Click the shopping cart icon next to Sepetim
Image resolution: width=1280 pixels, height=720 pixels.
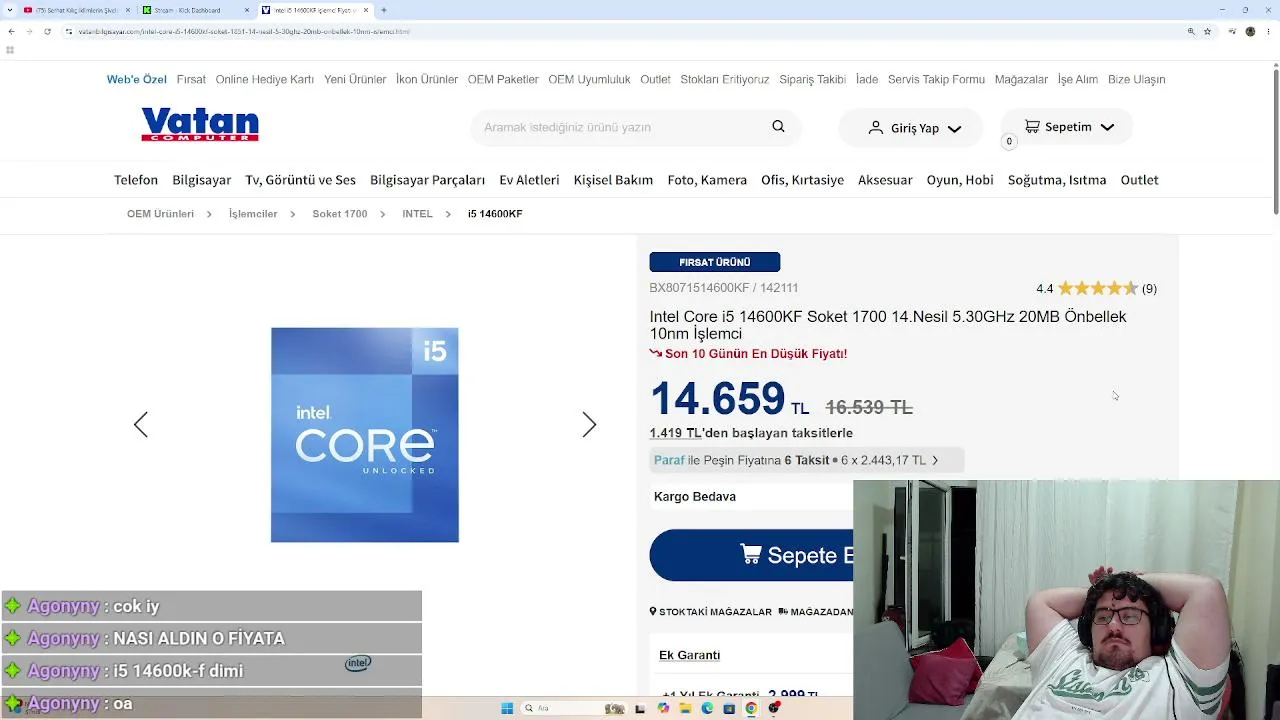[x=1032, y=127]
